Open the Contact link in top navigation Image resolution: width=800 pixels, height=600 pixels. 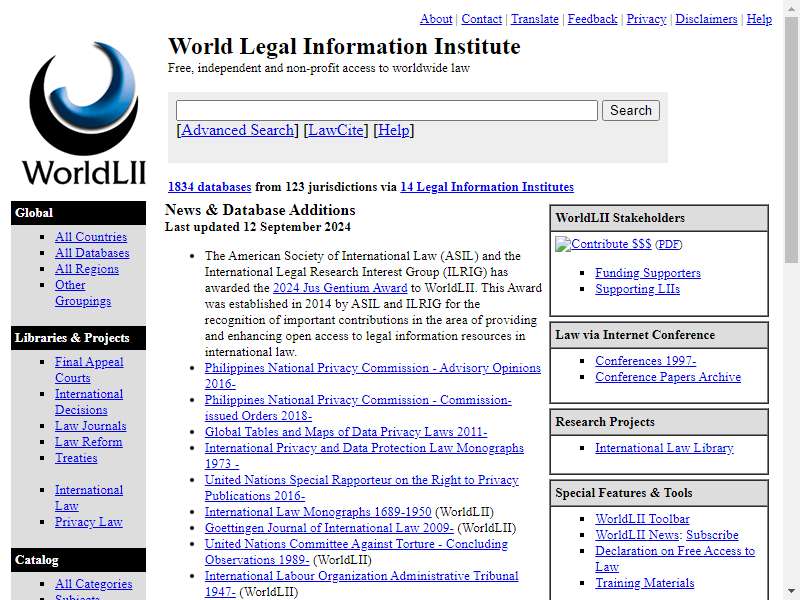(482, 19)
